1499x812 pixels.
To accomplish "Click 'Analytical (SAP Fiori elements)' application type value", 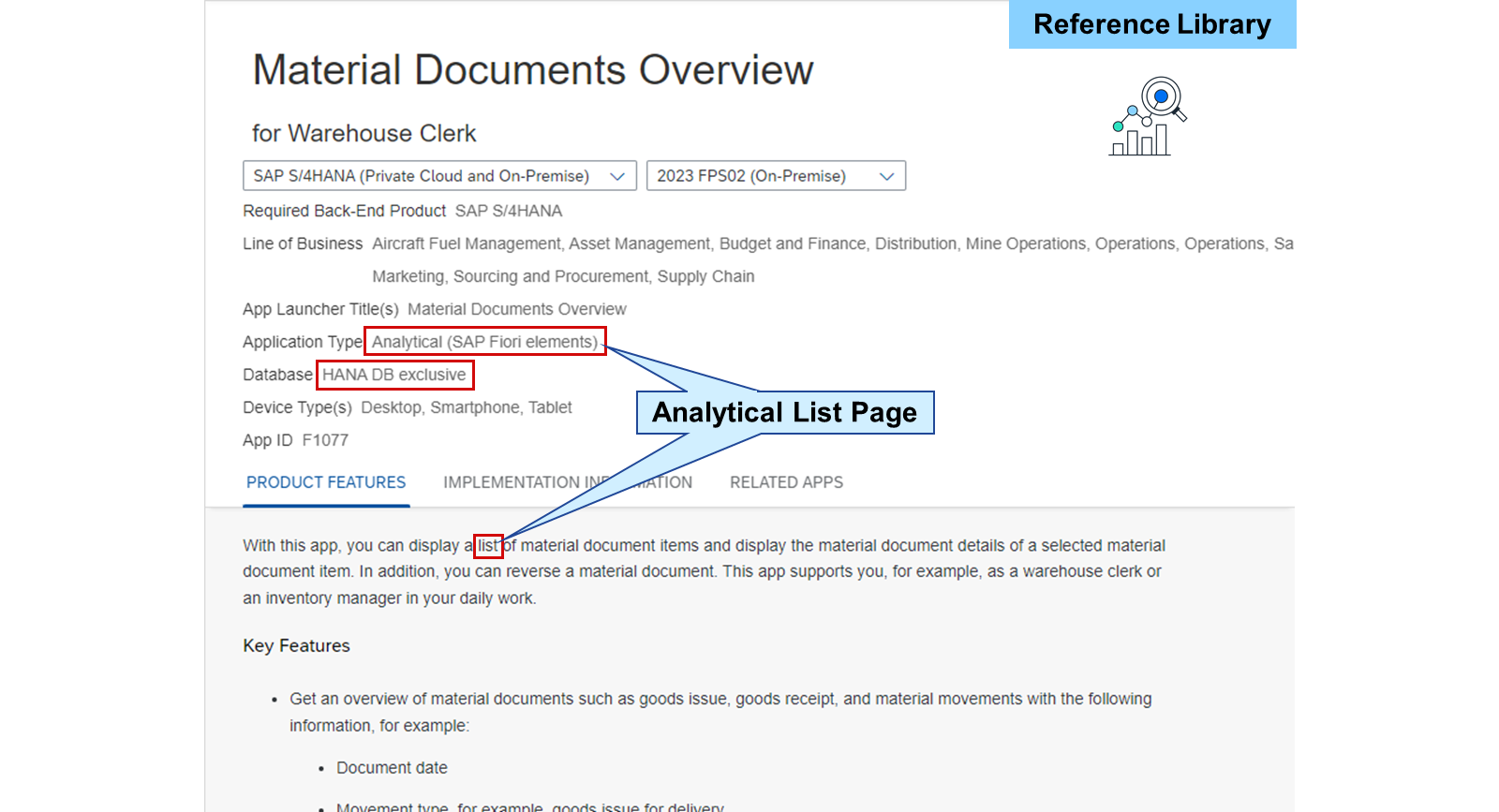I will (484, 342).
